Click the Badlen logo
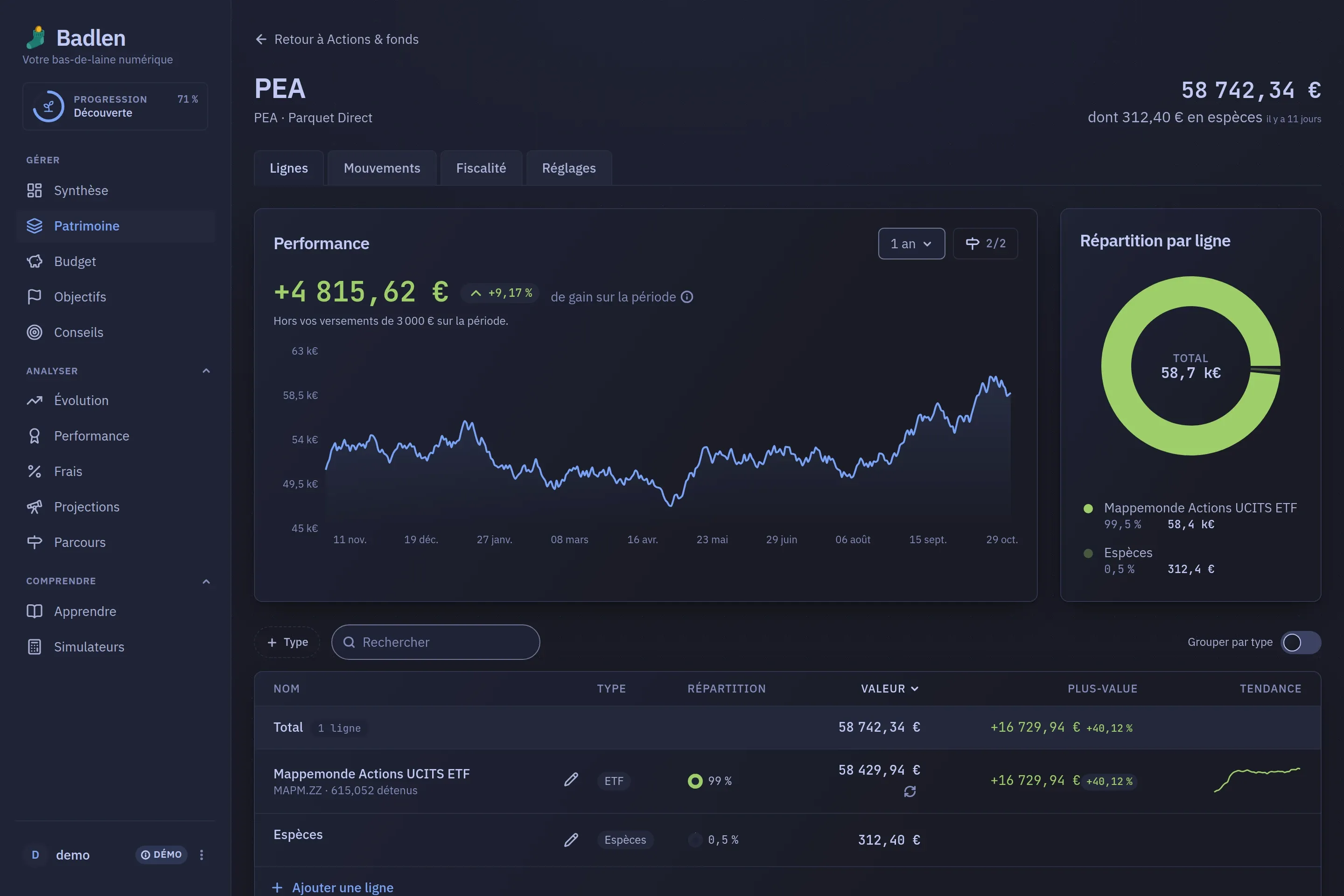This screenshot has height=896, width=1344. 76,38
